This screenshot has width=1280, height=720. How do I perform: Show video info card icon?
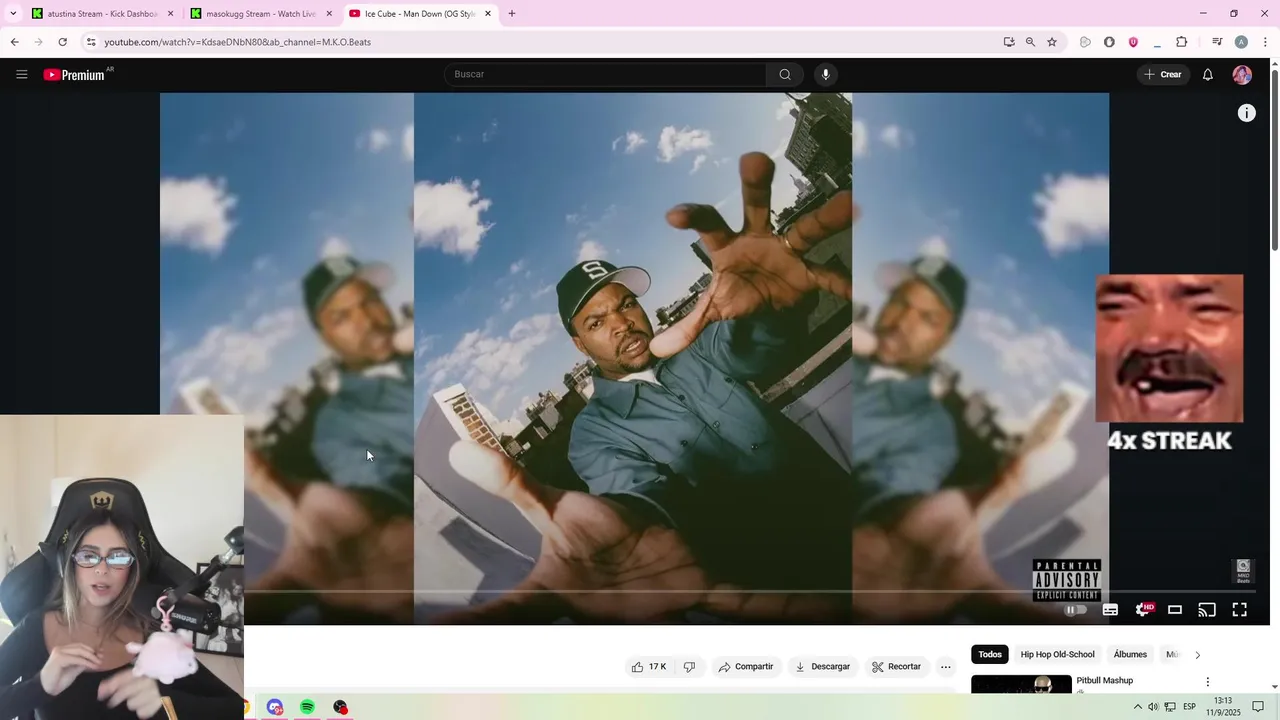pos(1246,113)
